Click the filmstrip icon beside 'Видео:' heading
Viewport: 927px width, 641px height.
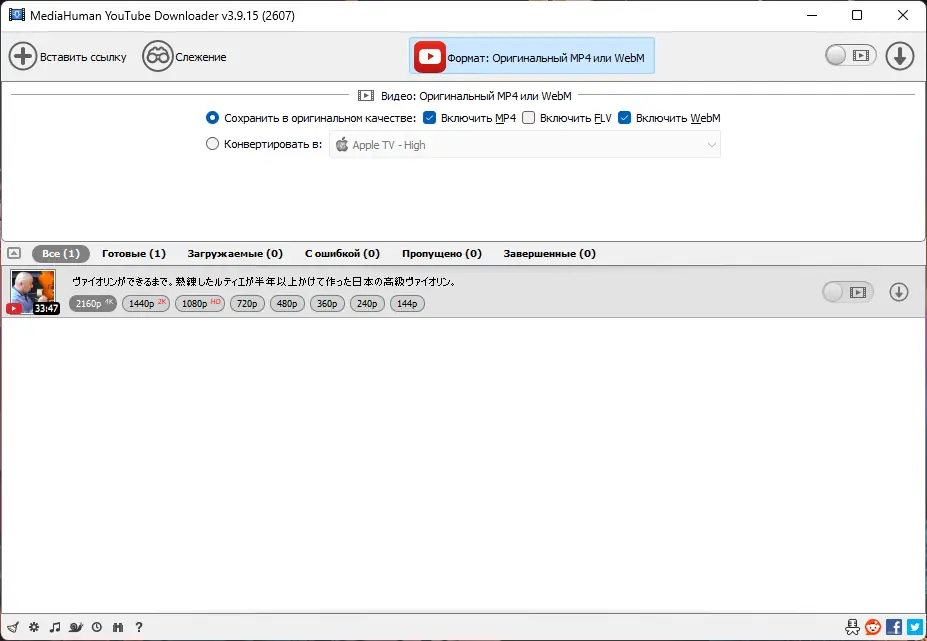[366, 95]
